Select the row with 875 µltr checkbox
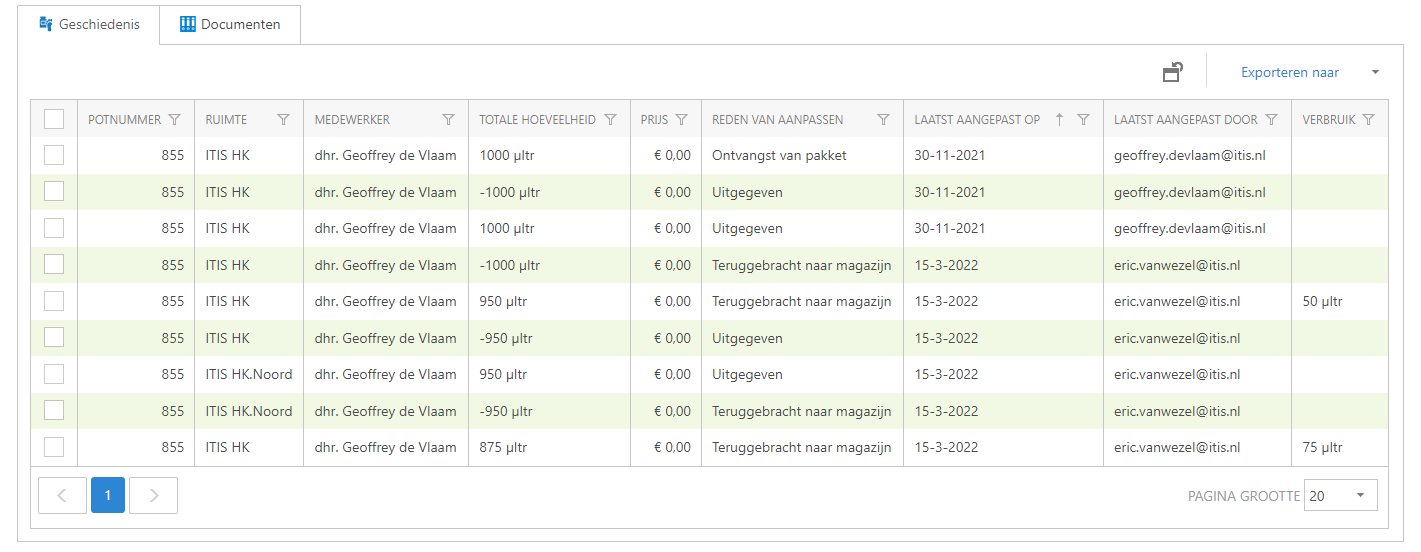 click(x=54, y=447)
